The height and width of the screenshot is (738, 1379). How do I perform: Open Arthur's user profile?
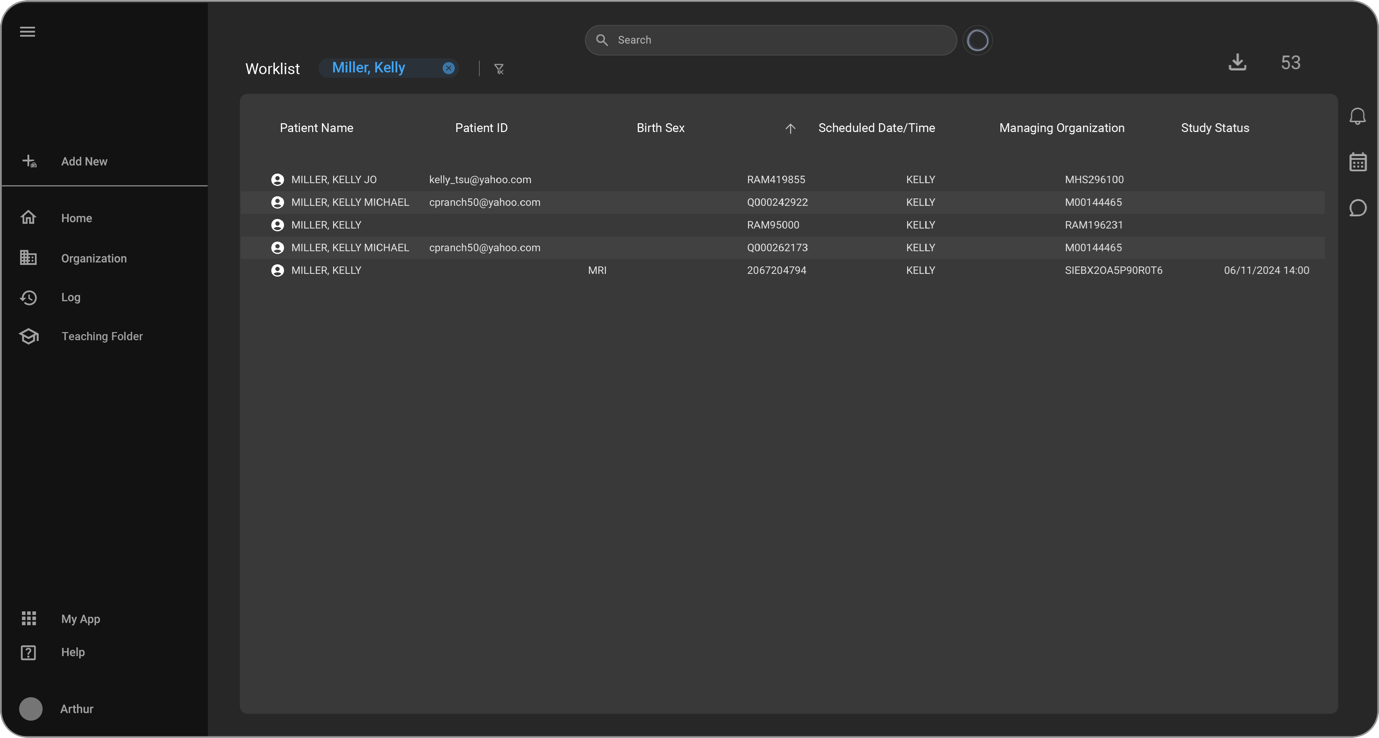coord(76,709)
